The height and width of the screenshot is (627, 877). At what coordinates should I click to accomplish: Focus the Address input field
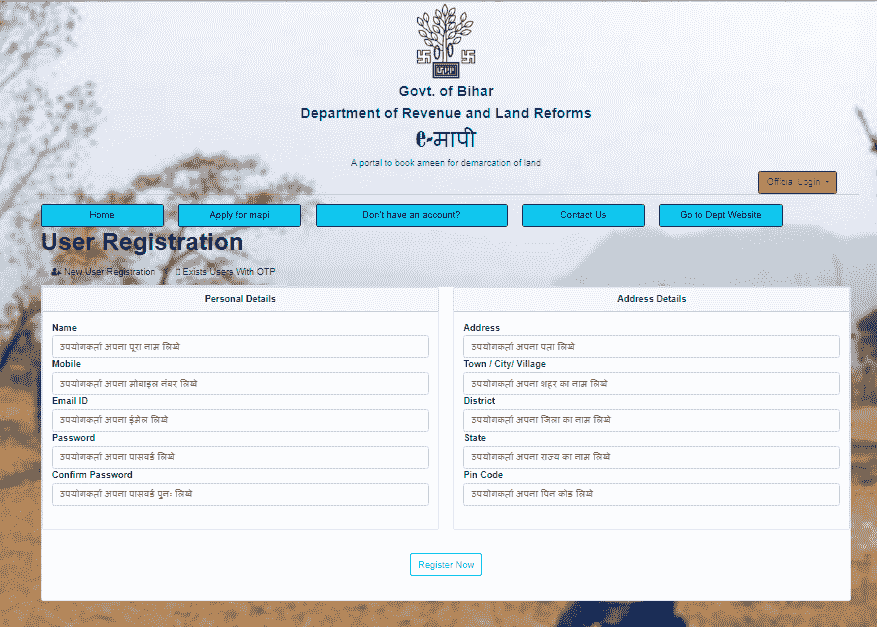pyautogui.click(x=652, y=347)
